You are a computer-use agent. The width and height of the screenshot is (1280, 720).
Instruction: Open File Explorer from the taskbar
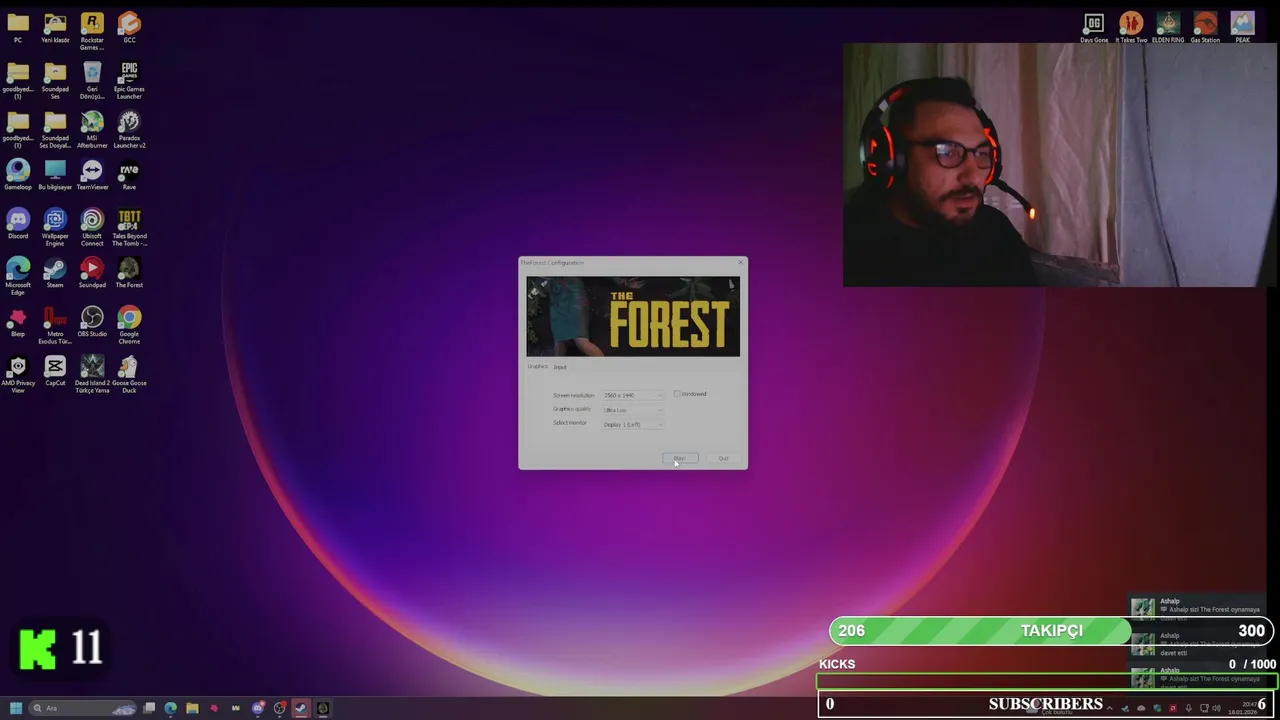coord(192,708)
